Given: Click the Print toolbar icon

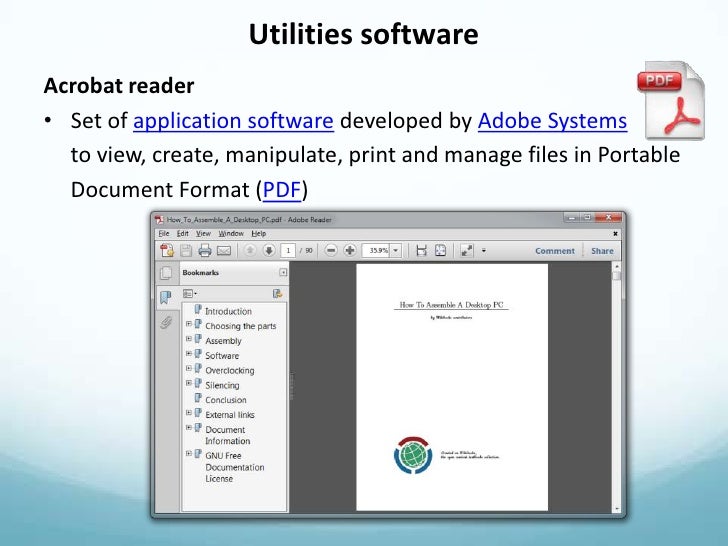Looking at the screenshot, I should pyautogui.click(x=205, y=251).
